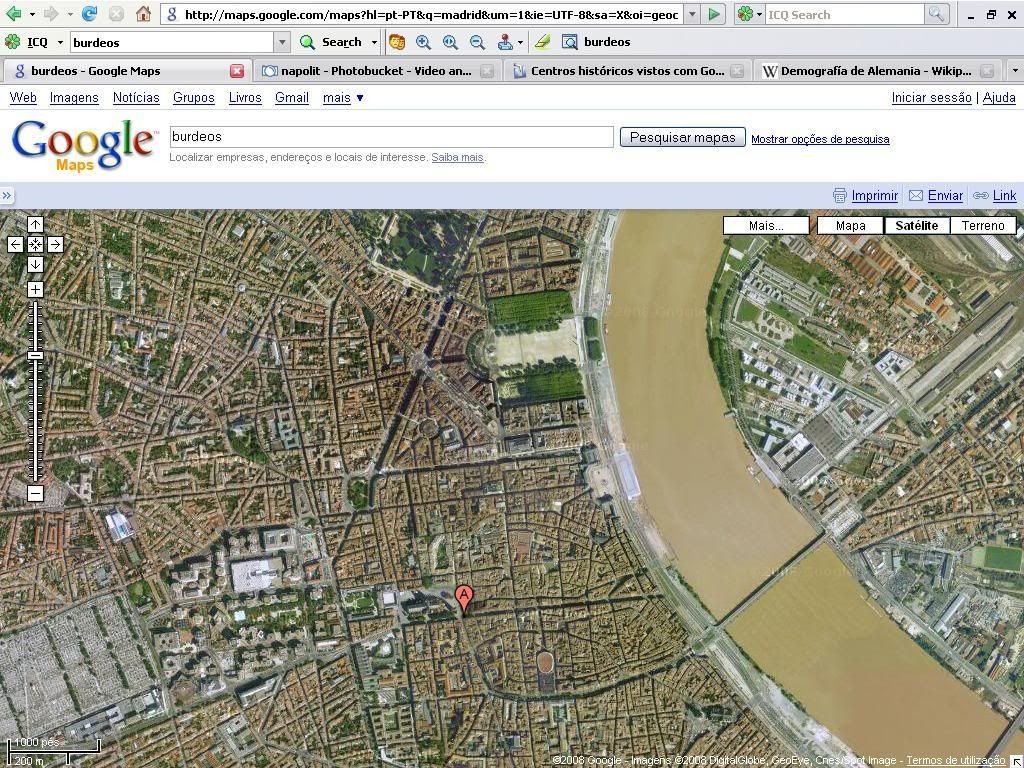This screenshot has height=768, width=1024.
Task: Click the zoom in plus button on map
Action: click(x=35, y=290)
